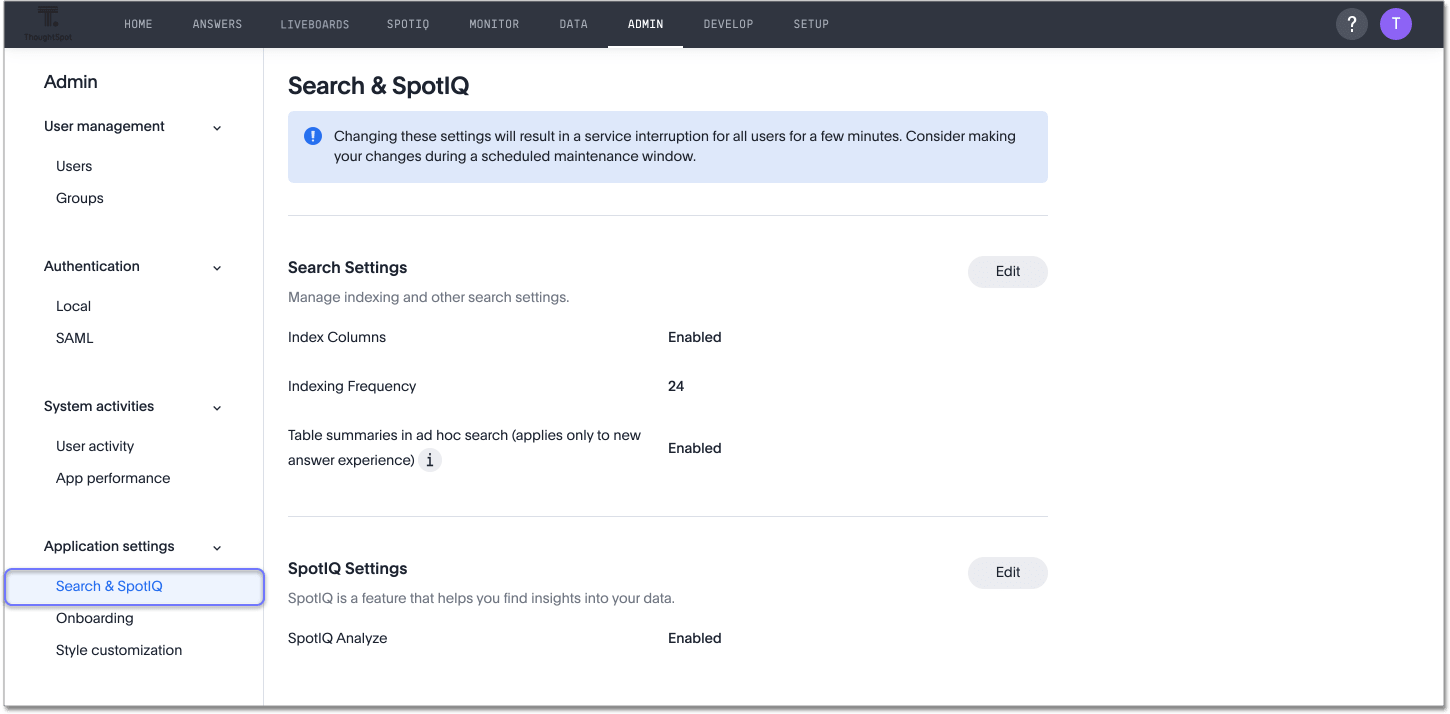Open the Users management page
Image resolution: width=1450 pixels, height=714 pixels.
tap(73, 165)
